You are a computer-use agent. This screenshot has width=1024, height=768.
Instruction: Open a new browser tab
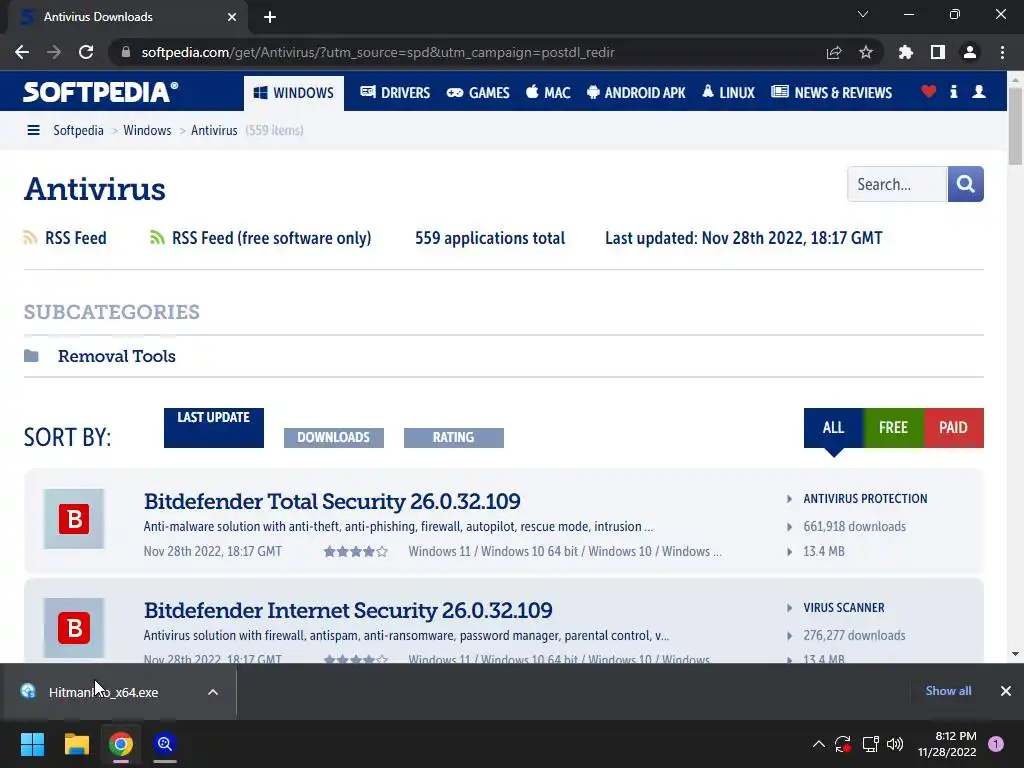[270, 17]
